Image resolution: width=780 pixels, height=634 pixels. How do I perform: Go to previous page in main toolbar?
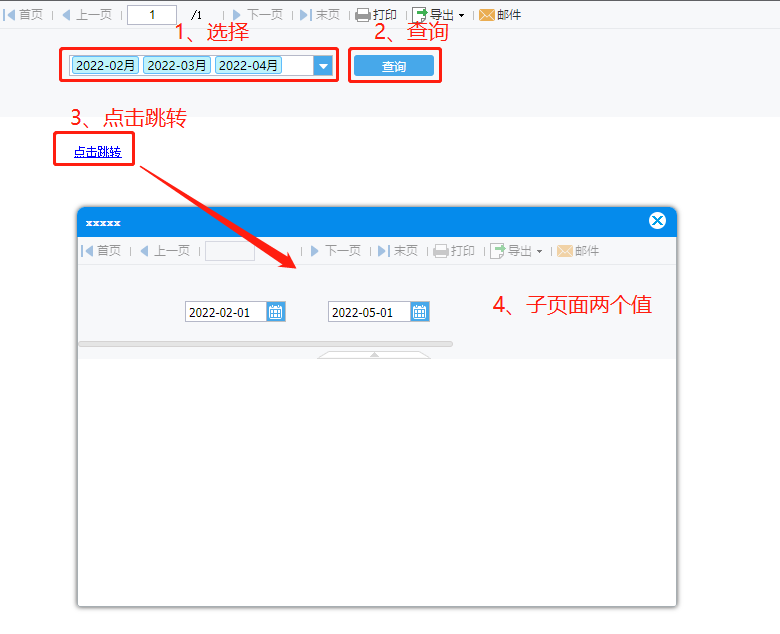87,15
